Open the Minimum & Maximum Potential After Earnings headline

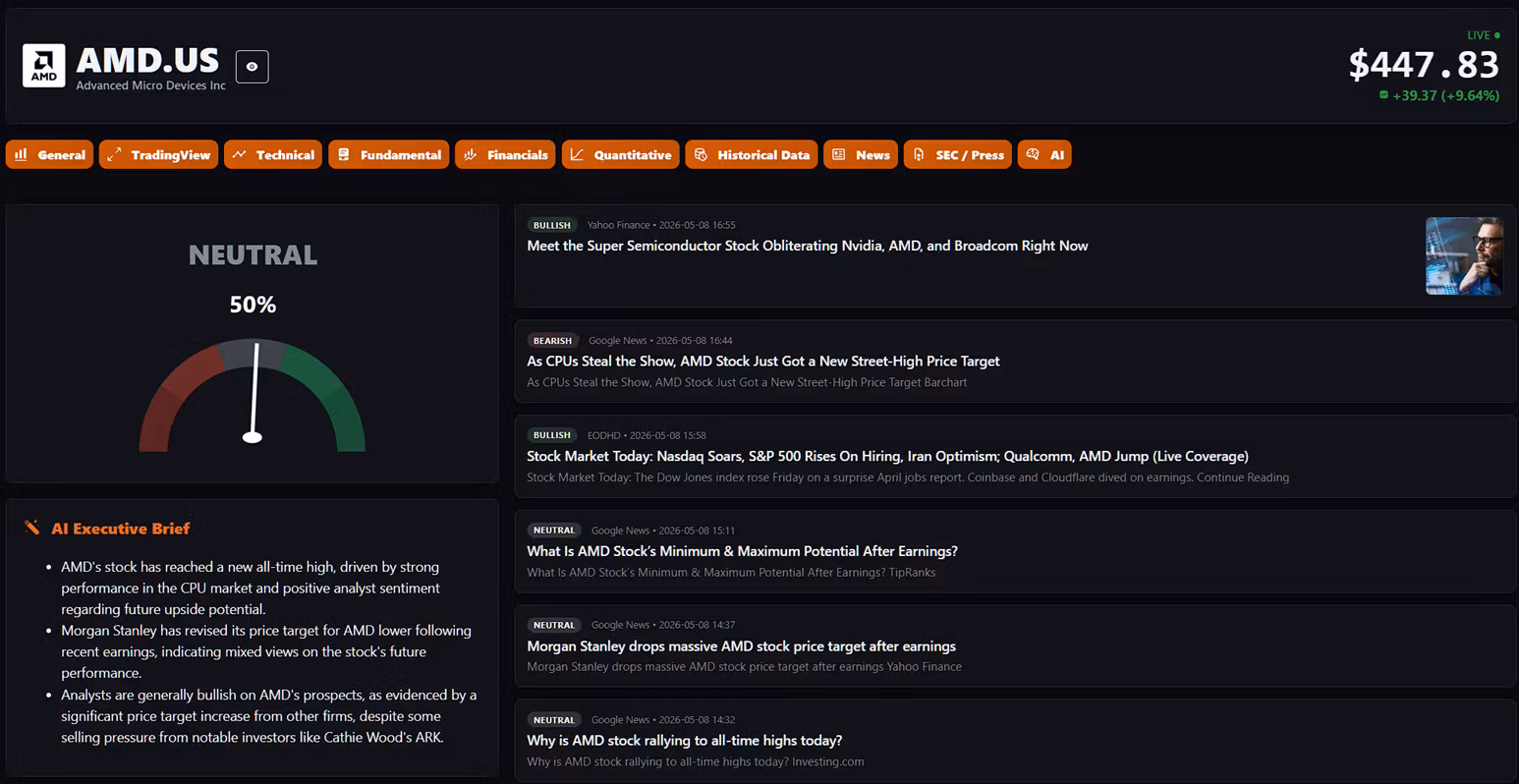[742, 551]
